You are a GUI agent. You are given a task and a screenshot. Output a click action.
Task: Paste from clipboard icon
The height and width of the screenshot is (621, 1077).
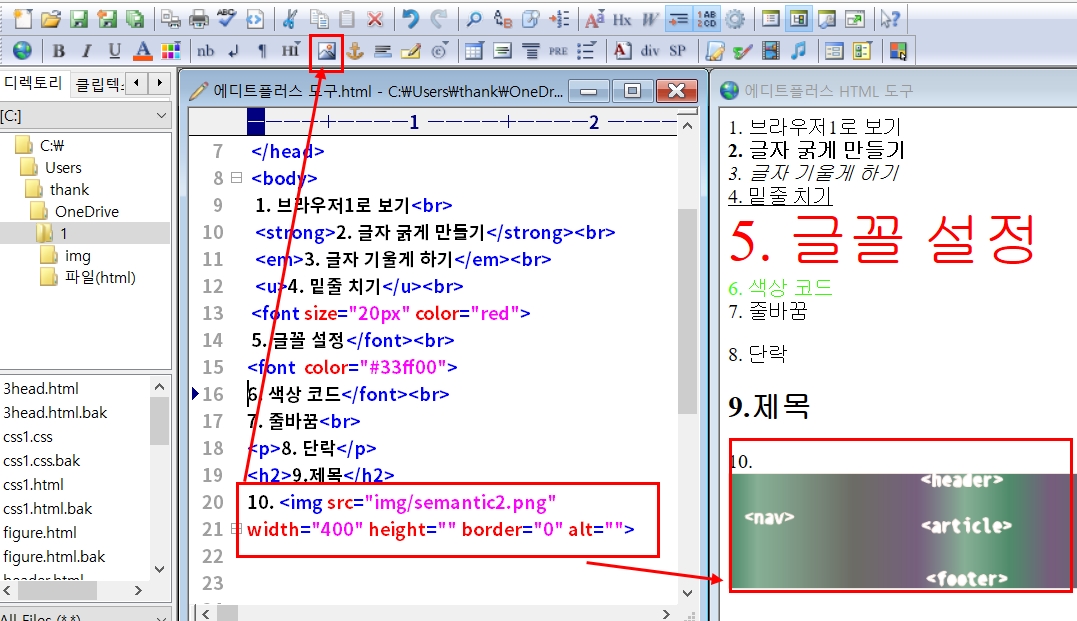tap(347, 19)
